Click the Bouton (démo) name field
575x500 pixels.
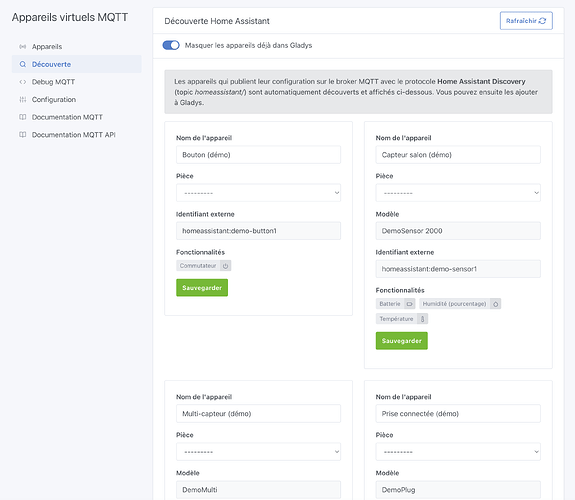point(259,155)
